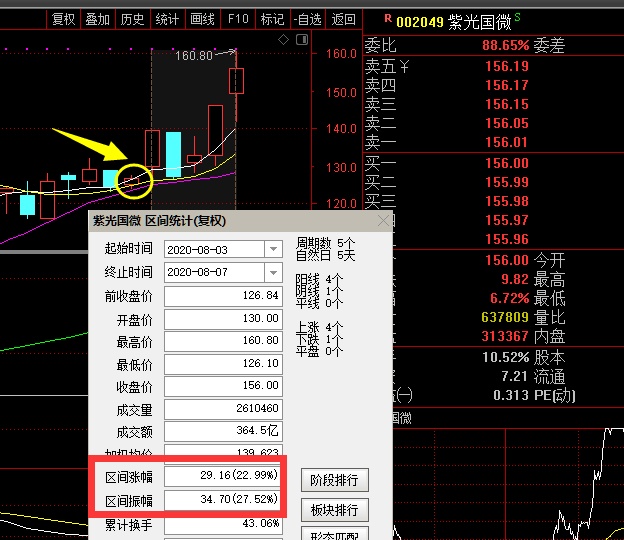
Task: Click the 买三 price 155.98
Action: click(x=507, y=201)
